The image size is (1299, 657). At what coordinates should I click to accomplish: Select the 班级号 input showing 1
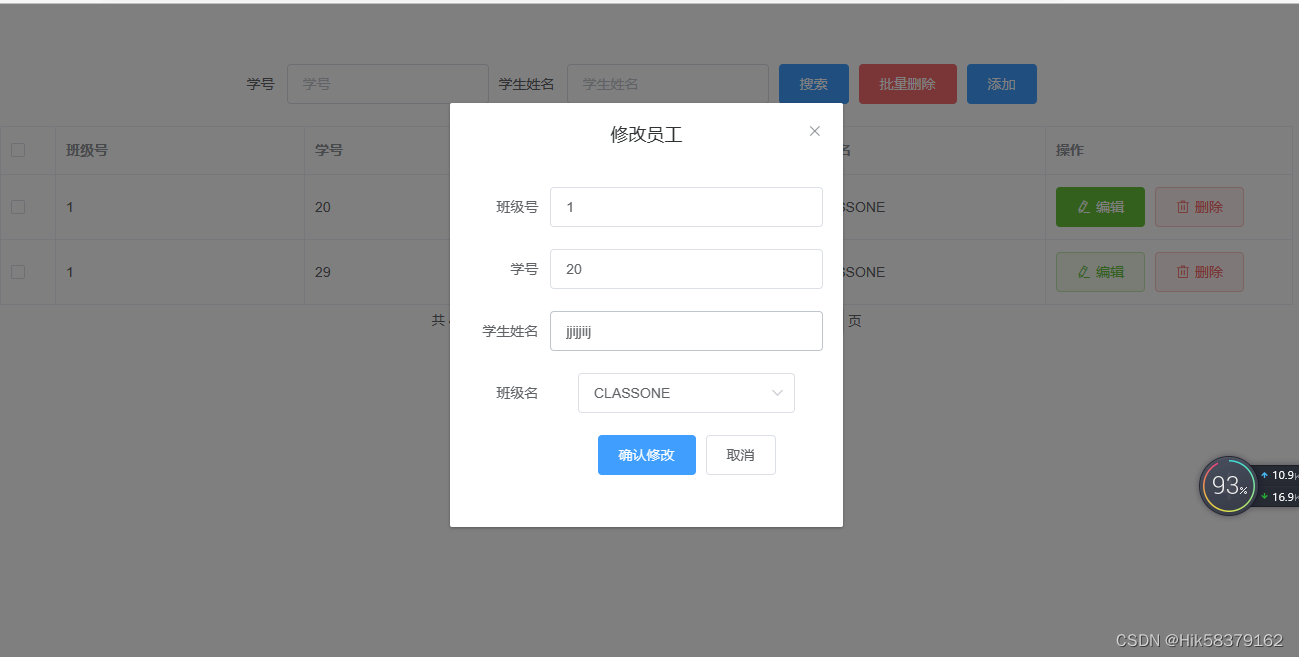[686, 207]
